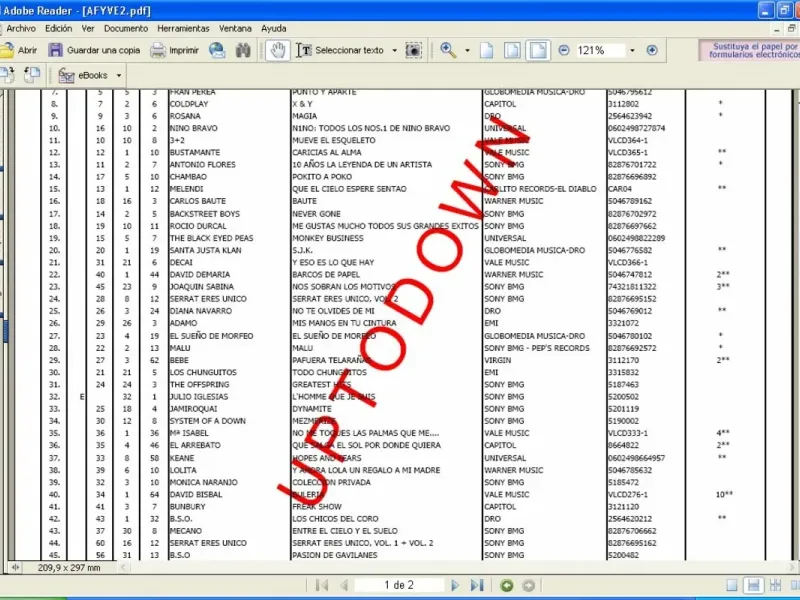The width and height of the screenshot is (800, 600).
Task: Expand the Seleccionar texto dropdown arrow
Action: [394, 51]
